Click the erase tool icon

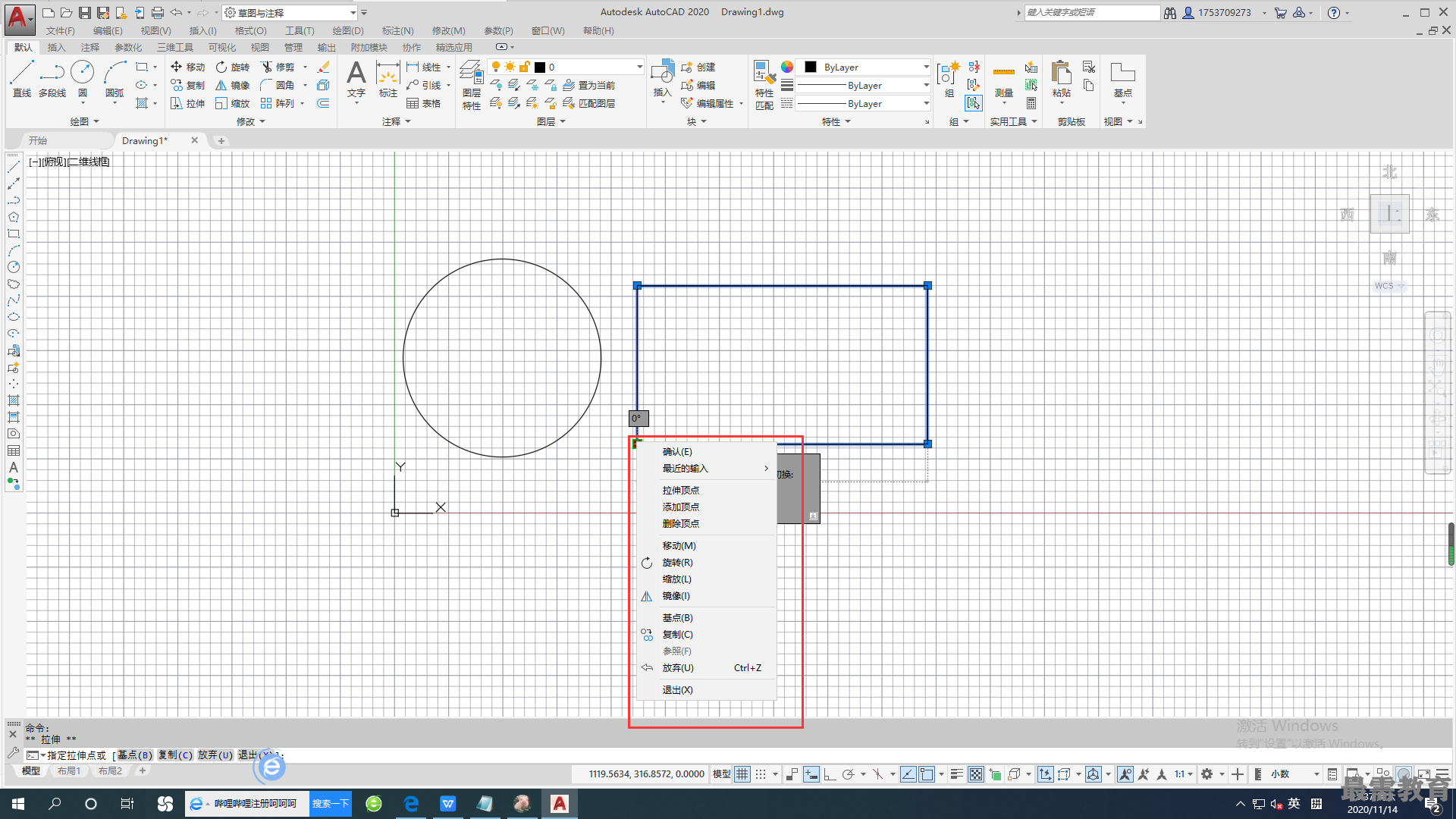point(323,67)
